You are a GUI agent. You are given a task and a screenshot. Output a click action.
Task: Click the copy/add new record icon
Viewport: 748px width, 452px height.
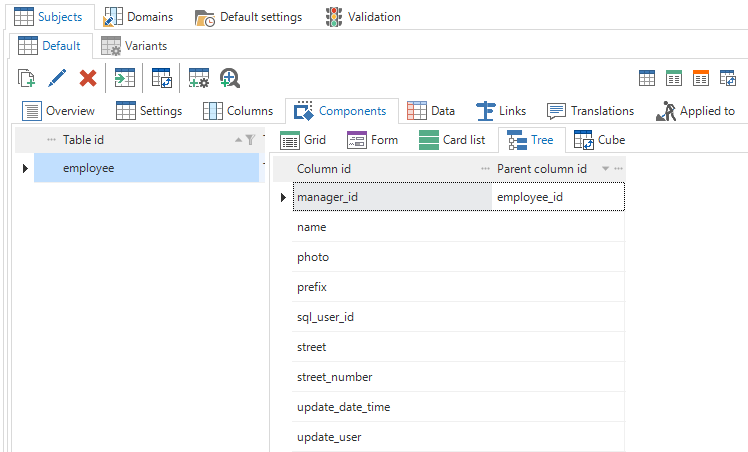point(27,78)
